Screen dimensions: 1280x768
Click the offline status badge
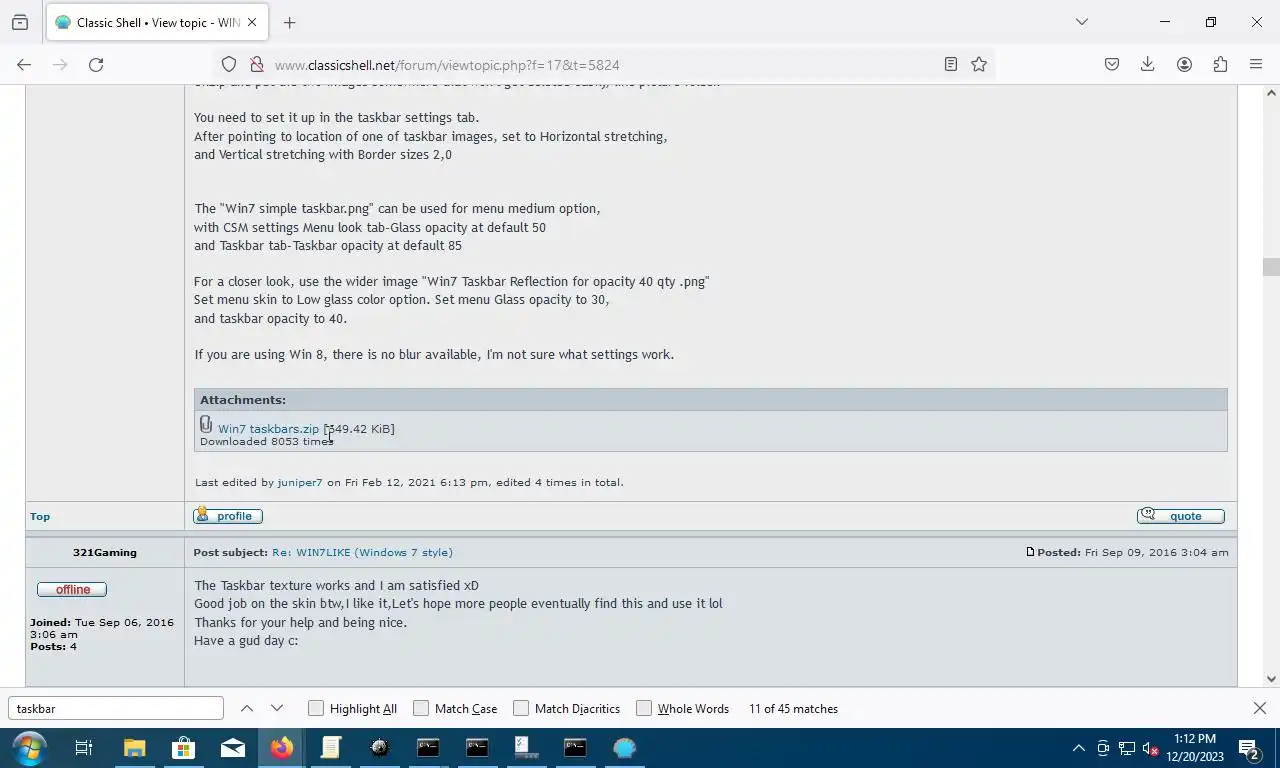pyautogui.click(x=72, y=589)
